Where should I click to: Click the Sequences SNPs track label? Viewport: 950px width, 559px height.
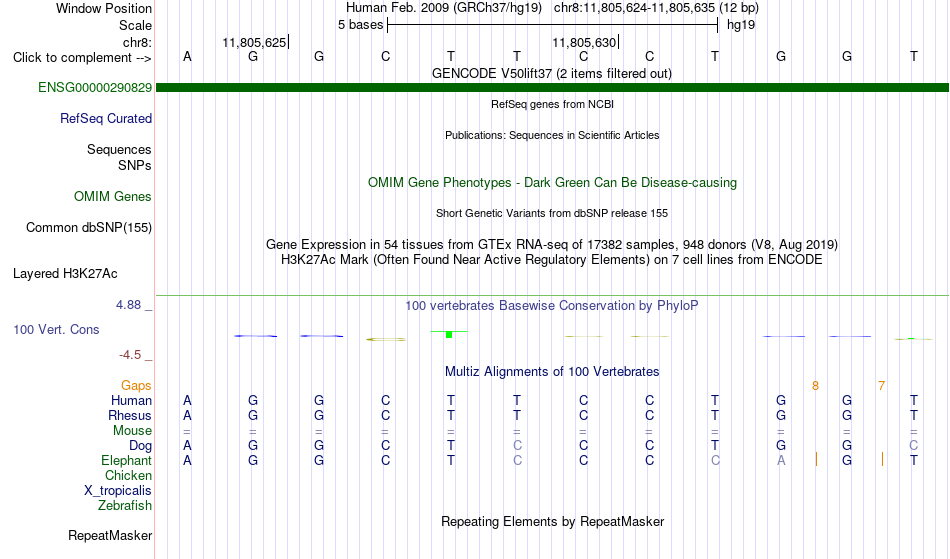(119, 157)
